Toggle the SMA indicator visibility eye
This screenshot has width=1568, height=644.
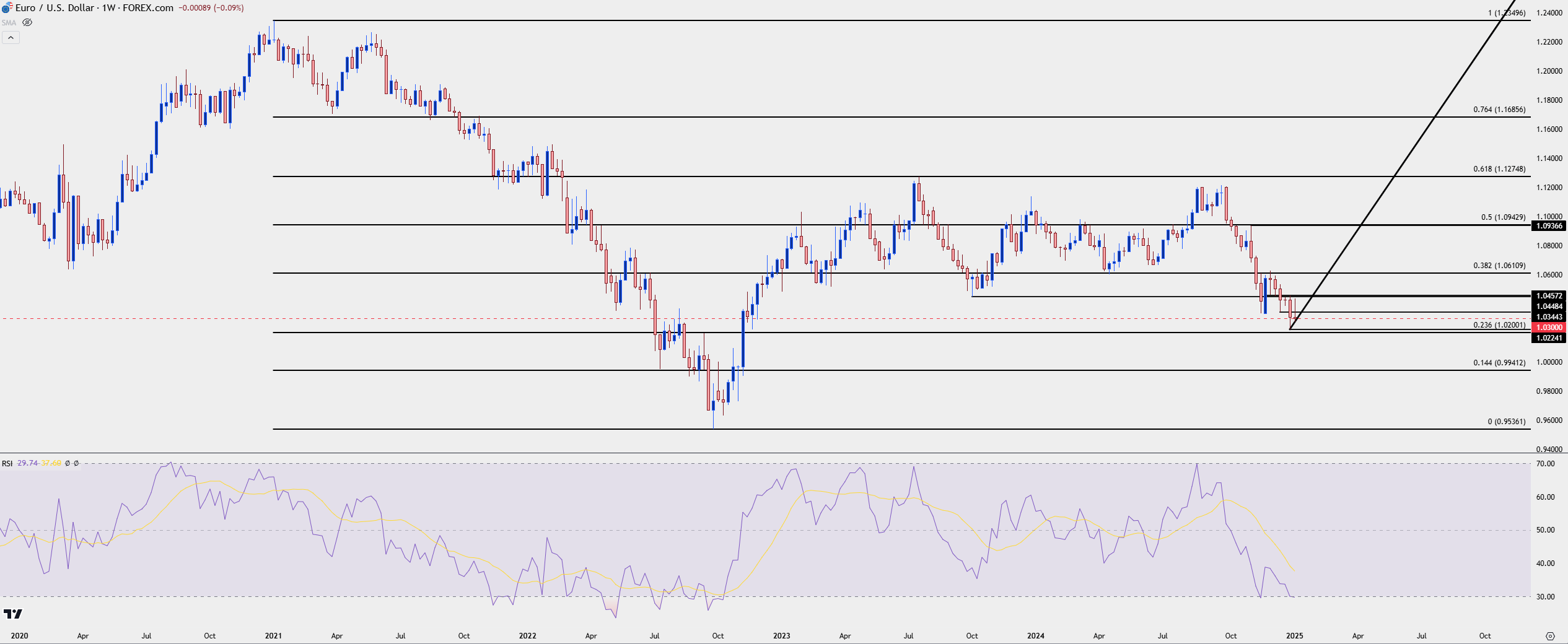[27, 22]
